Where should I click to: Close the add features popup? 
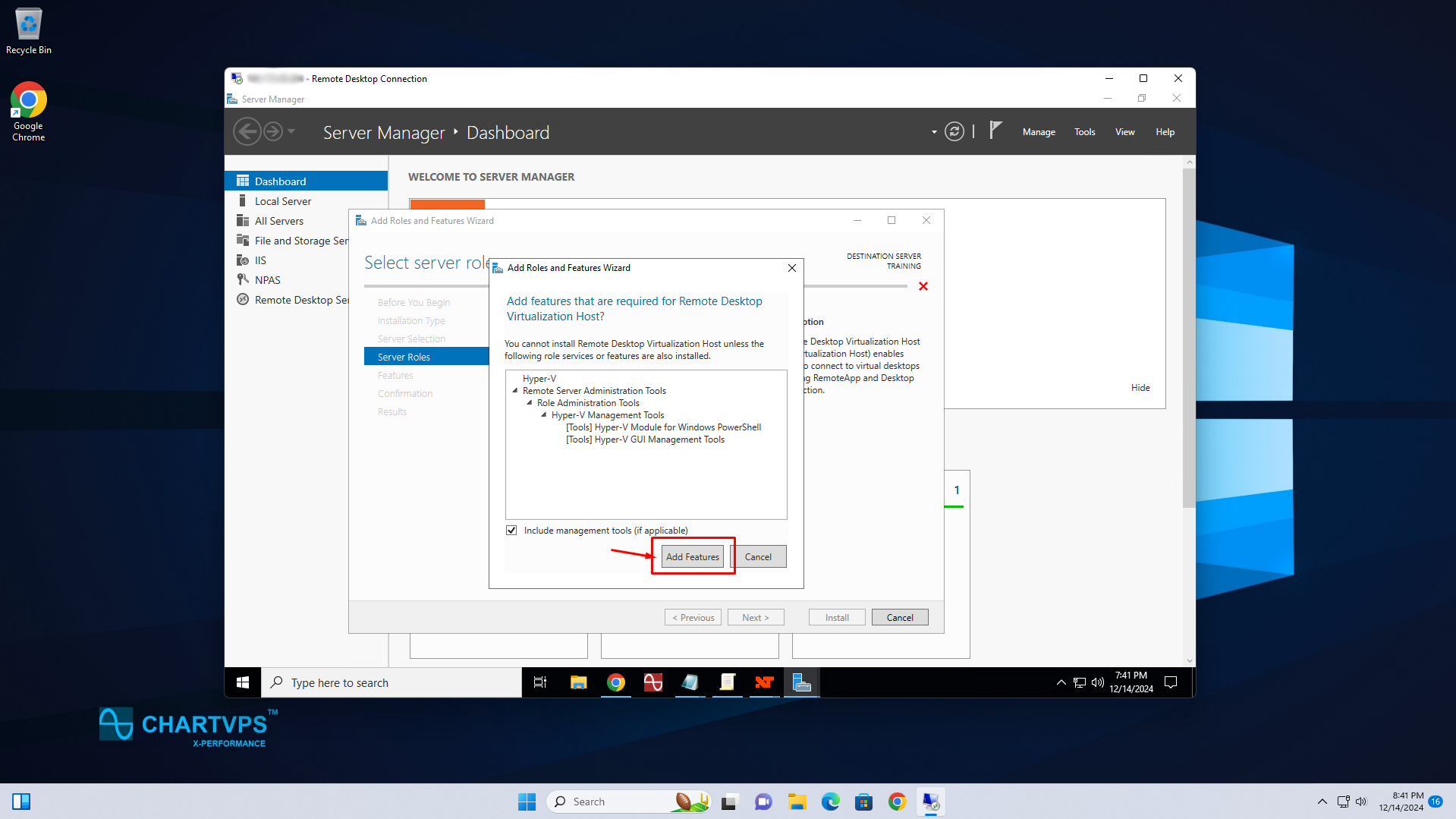pos(791,268)
